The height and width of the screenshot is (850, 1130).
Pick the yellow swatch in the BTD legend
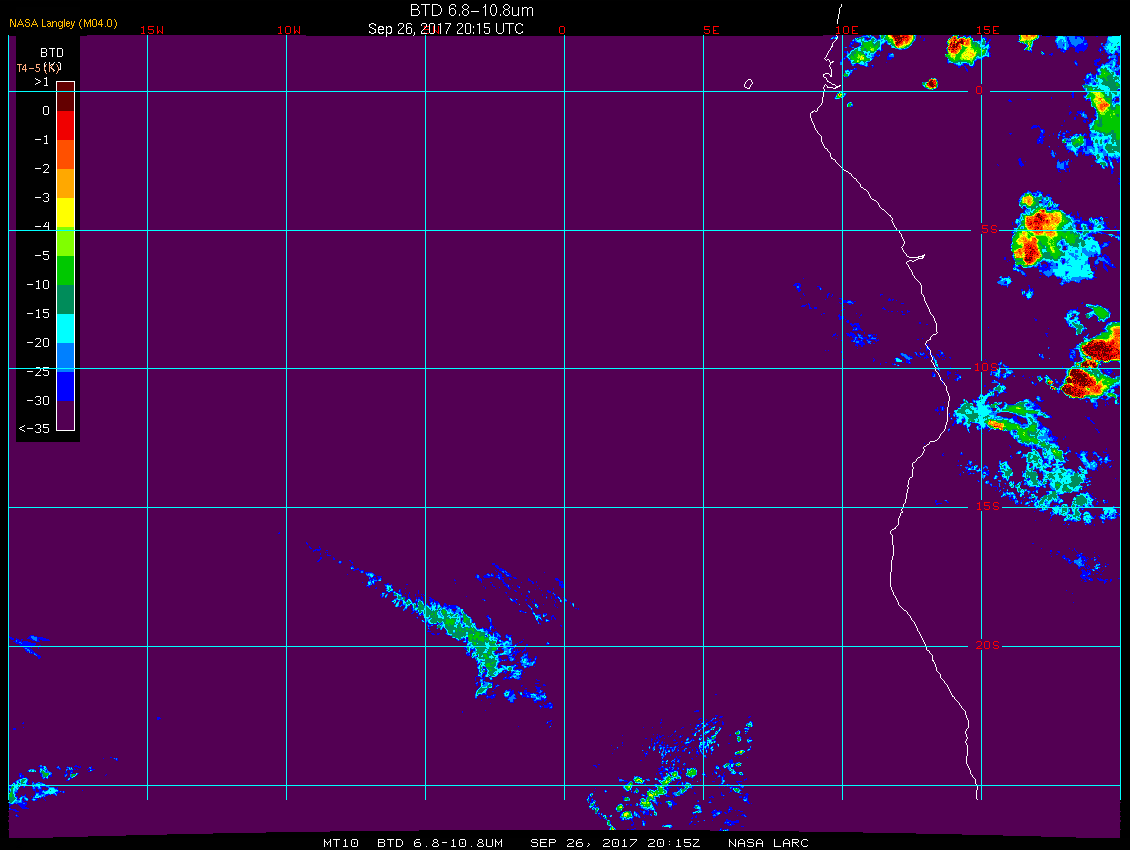tap(66, 213)
